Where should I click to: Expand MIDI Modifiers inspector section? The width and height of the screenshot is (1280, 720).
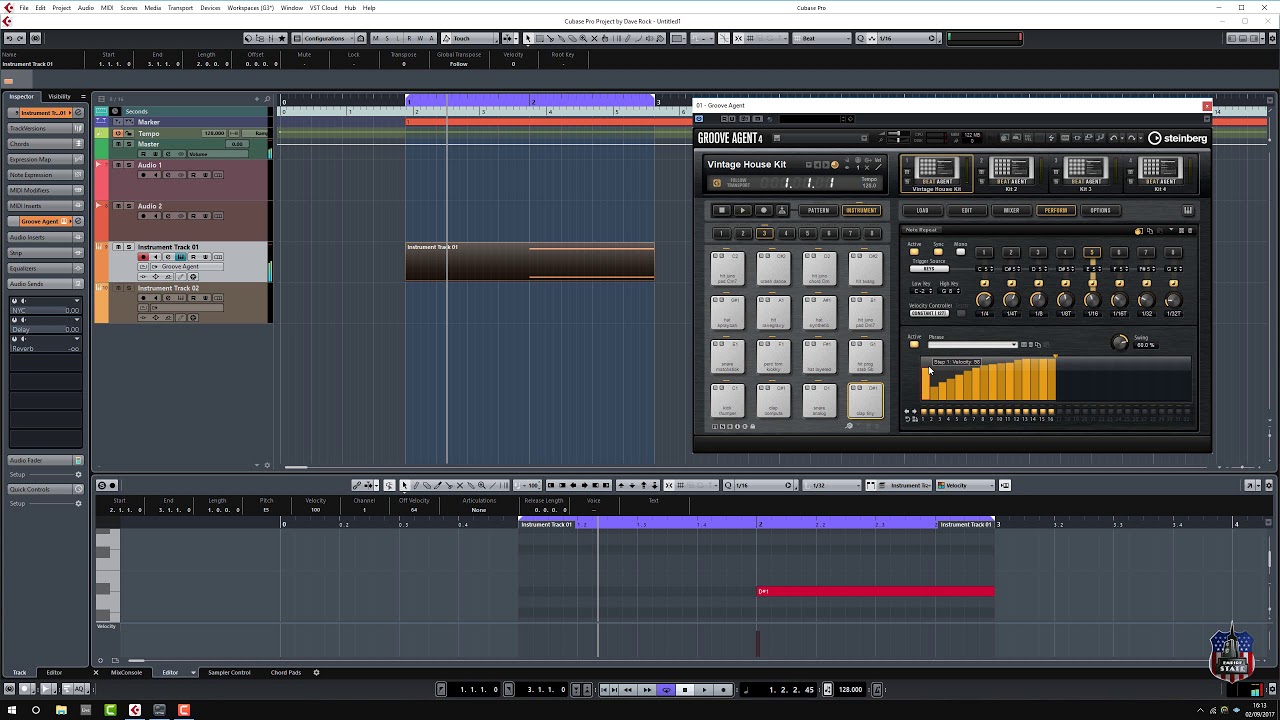coord(46,190)
